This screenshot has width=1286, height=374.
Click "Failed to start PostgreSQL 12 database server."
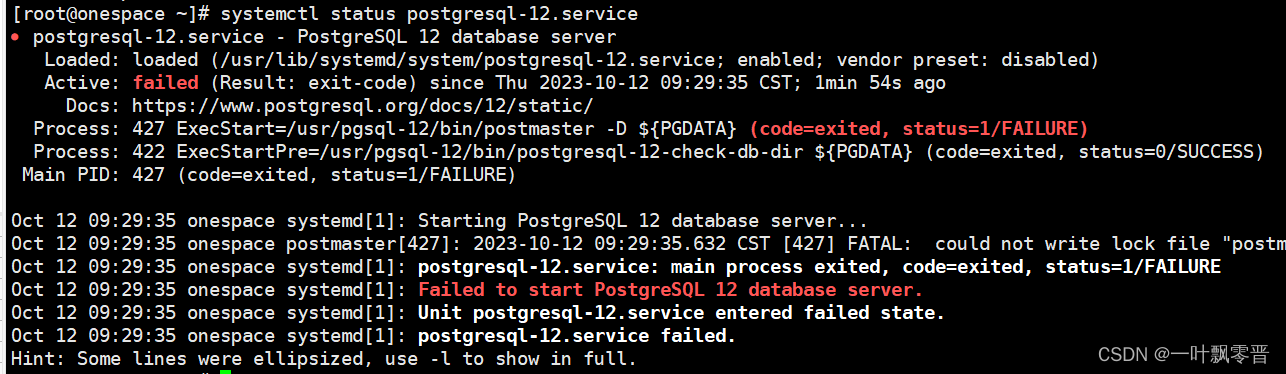click(670, 290)
